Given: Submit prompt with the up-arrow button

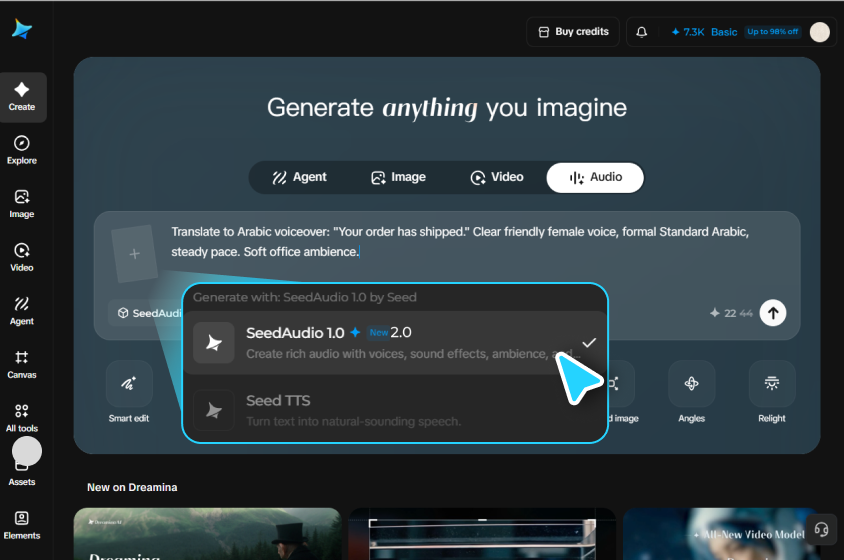Looking at the screenshot, I should click(773, 313).
